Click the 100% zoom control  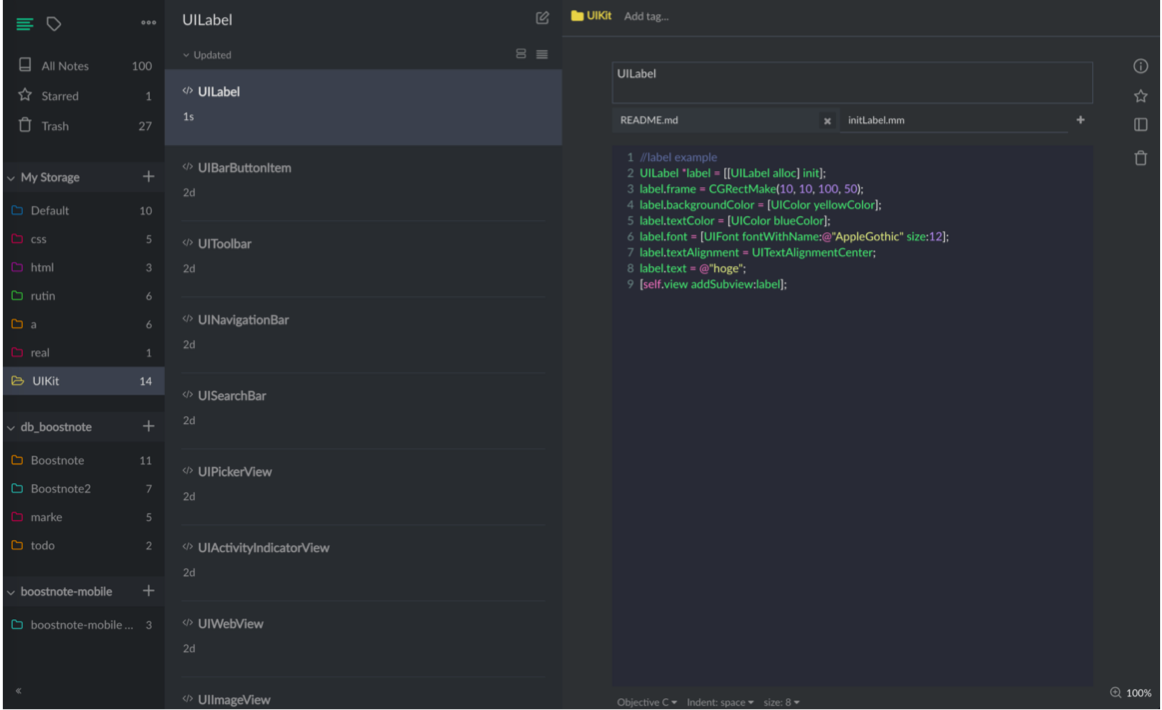pos(1131,693)
